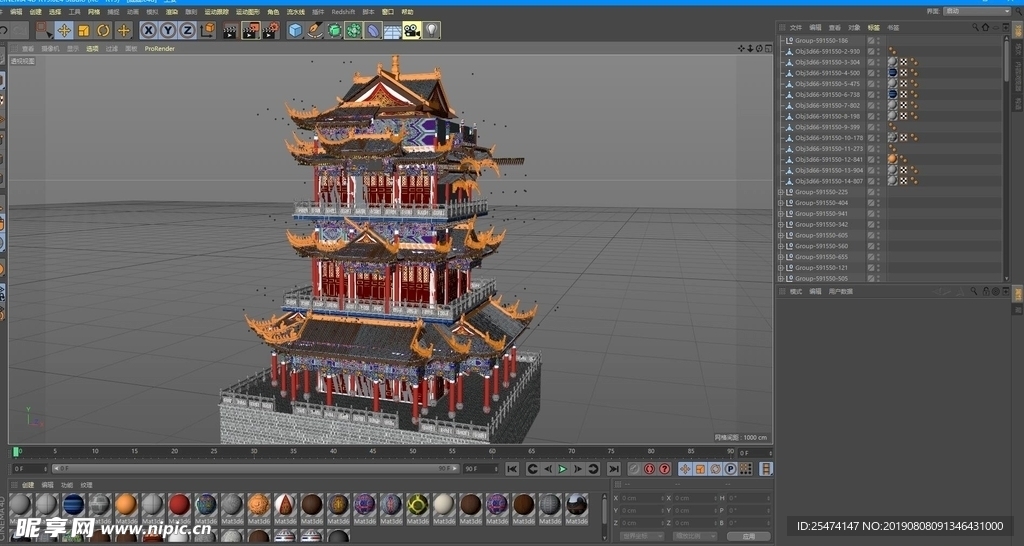Toggle the X axis lock
This screenshot has width=1024, height=546.
click(x=148, y=30)
